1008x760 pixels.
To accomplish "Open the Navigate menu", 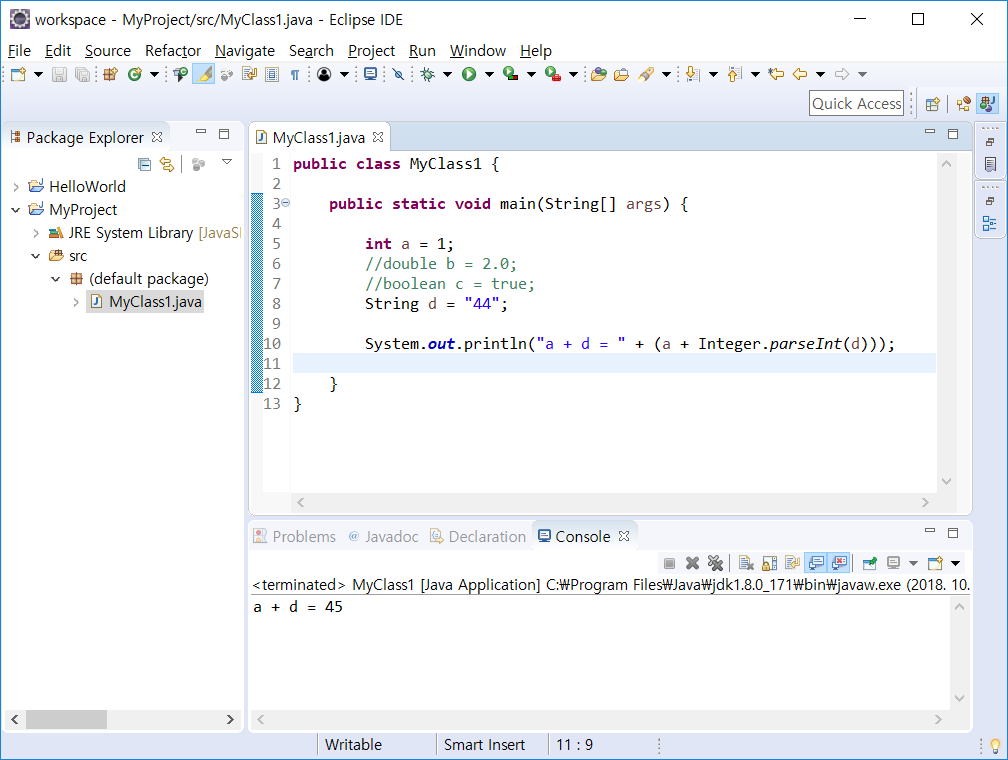I will (245, 51).
